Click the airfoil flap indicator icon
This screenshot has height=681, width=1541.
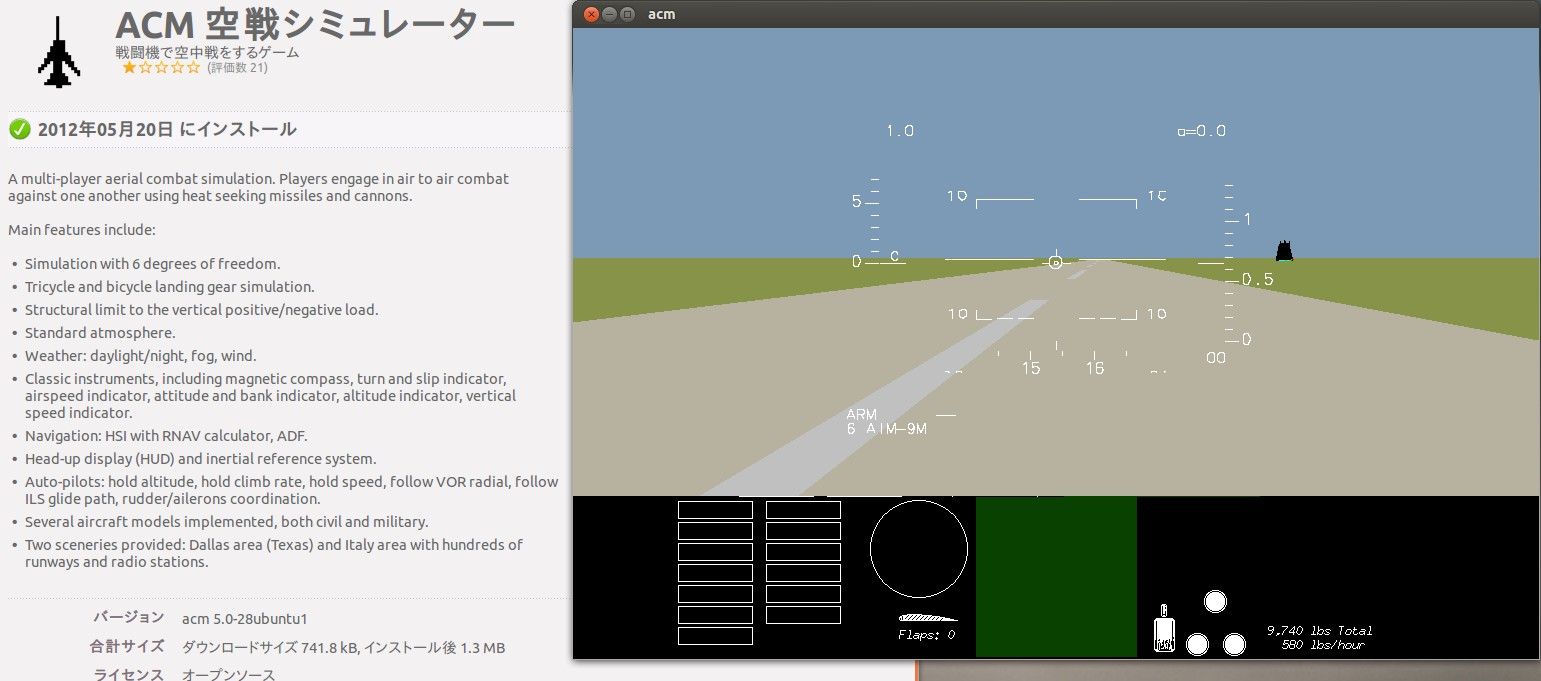pos(928,618)
